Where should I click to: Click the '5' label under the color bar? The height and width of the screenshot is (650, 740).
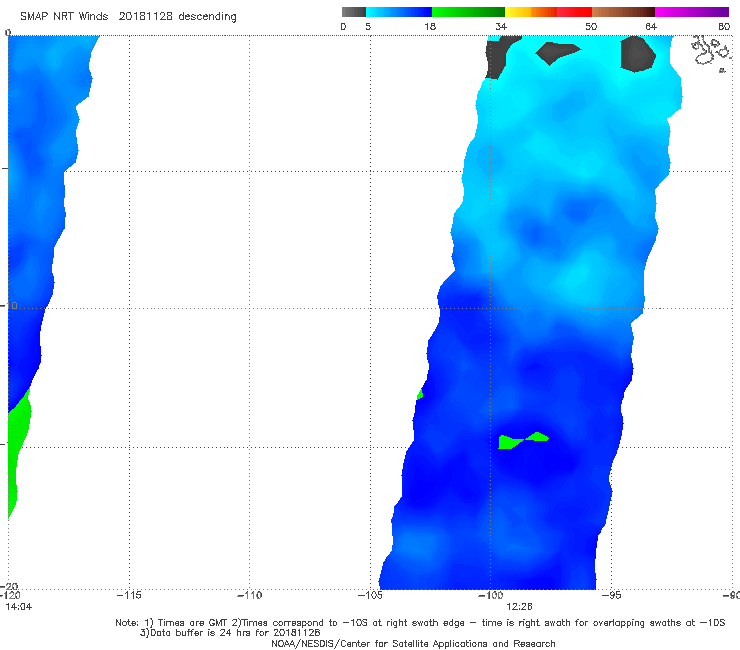tap(368, 27)
